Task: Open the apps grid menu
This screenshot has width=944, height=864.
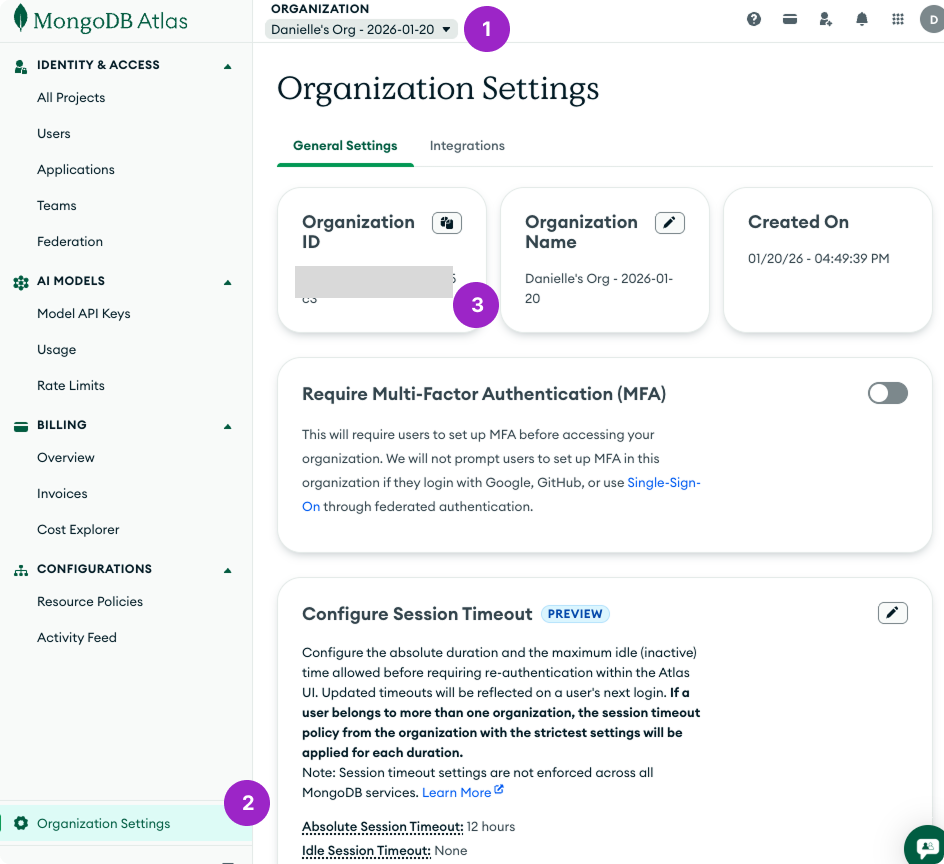Action: coord(898,19)
